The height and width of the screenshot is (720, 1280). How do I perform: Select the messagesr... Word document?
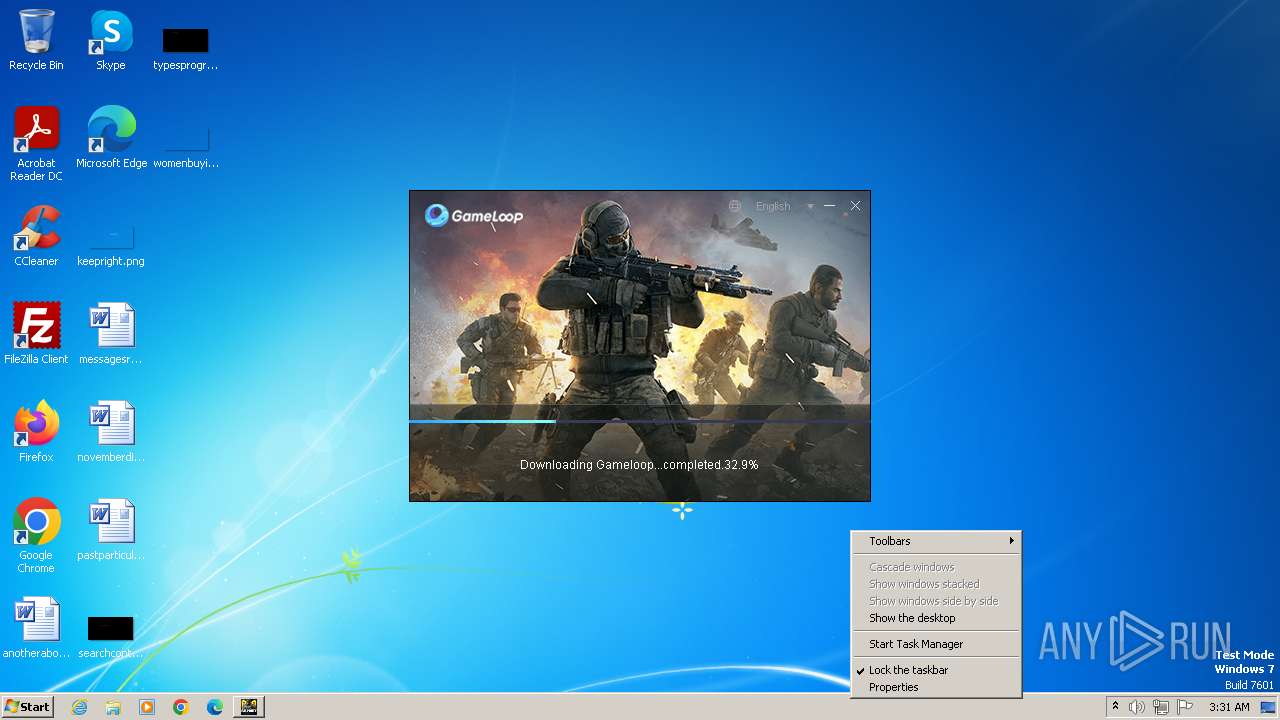click(111, 333)
